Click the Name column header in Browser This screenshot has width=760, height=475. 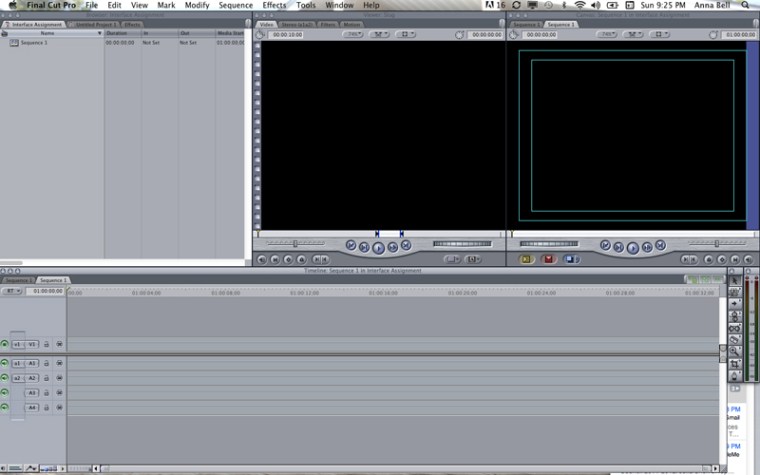pyautogui.click(x=47, y=33)
